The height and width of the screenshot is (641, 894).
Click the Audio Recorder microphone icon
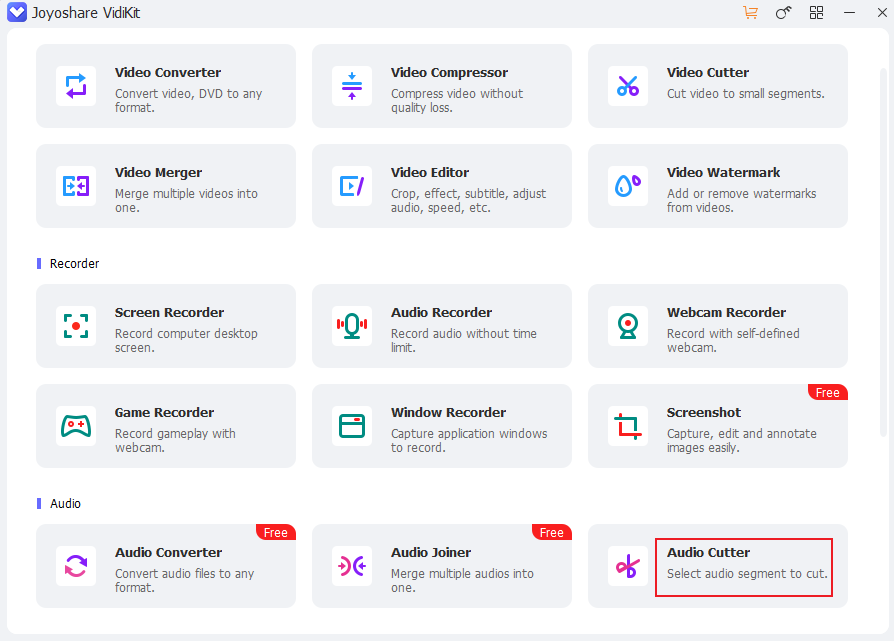[x=352, y=326]
